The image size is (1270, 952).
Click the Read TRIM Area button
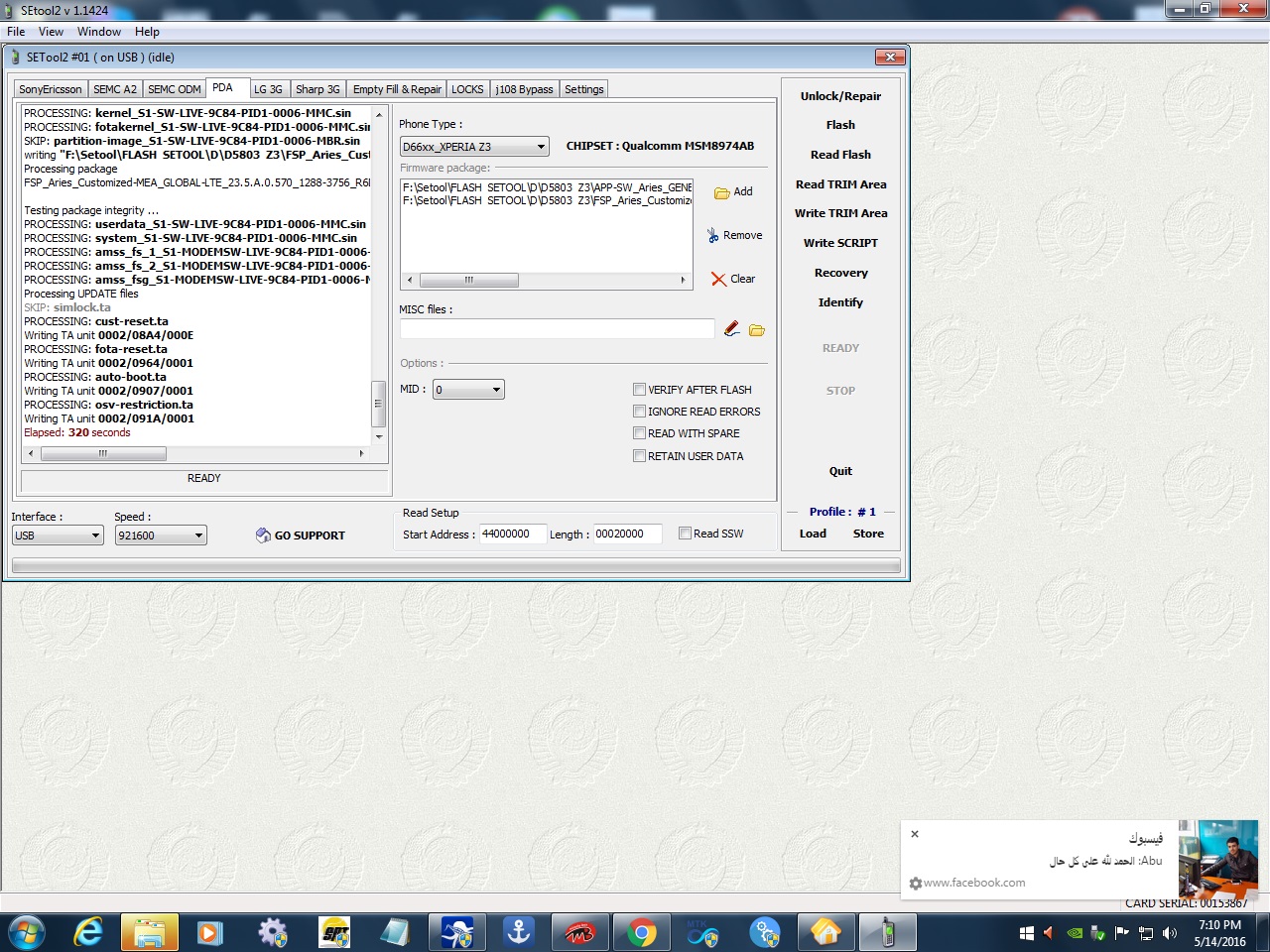coord(840,184)
